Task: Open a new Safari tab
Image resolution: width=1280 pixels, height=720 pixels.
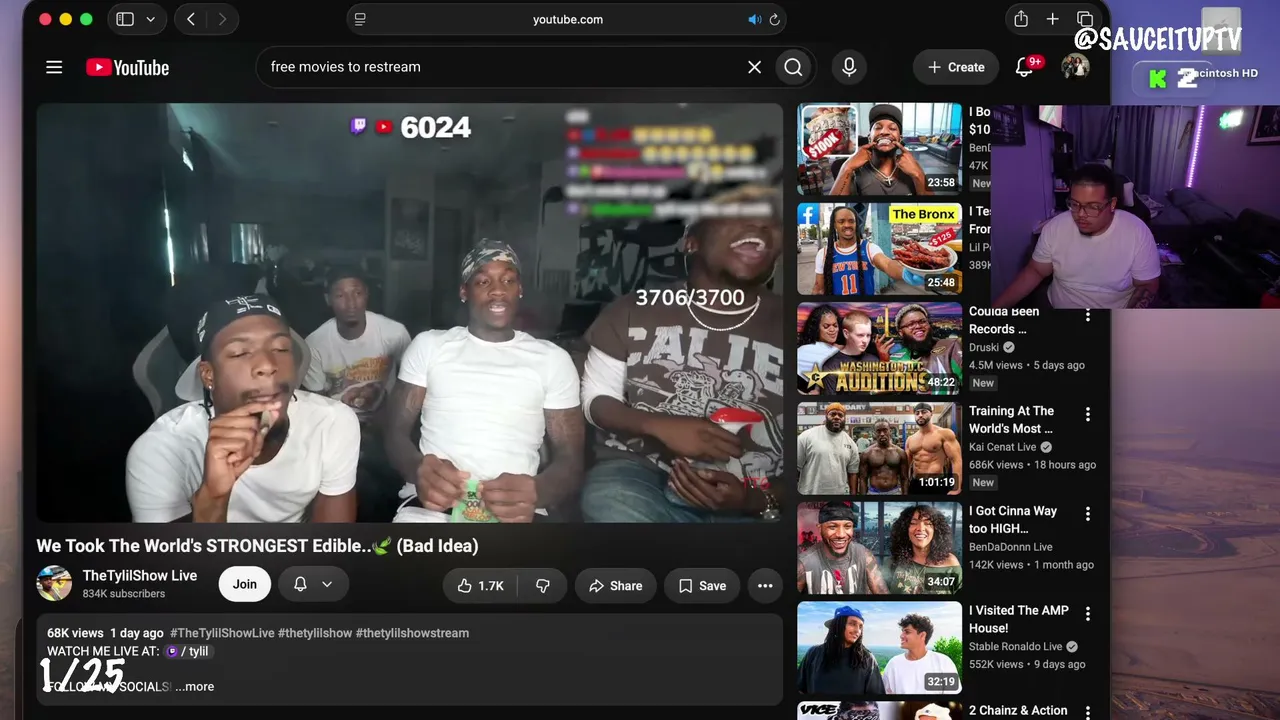Action: click(x=1052, y=19)
